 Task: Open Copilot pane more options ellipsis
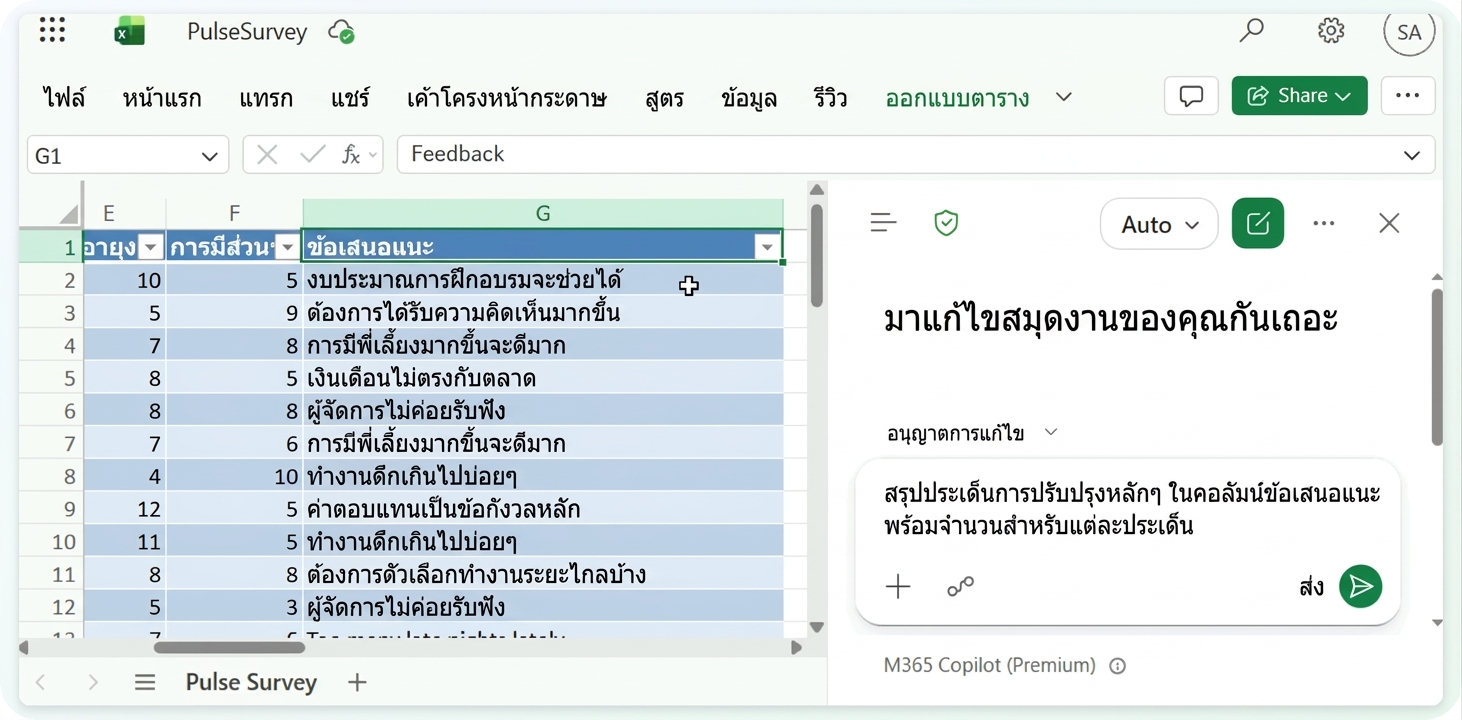1324,223
